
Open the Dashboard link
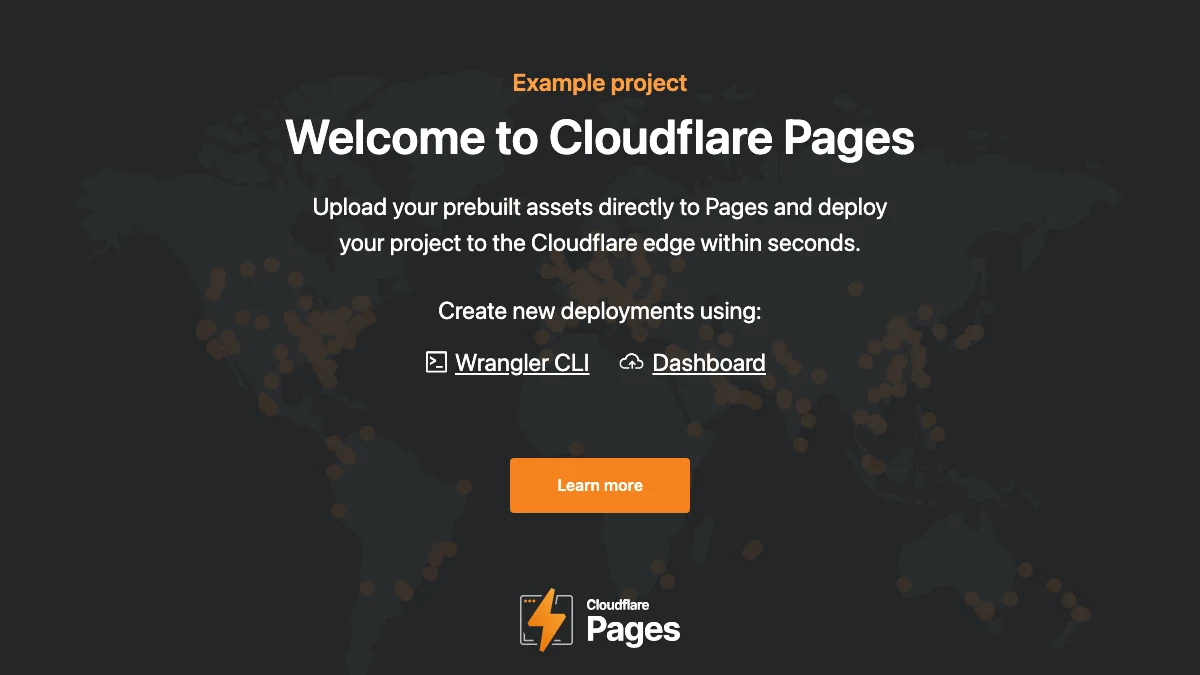point(709,363)
